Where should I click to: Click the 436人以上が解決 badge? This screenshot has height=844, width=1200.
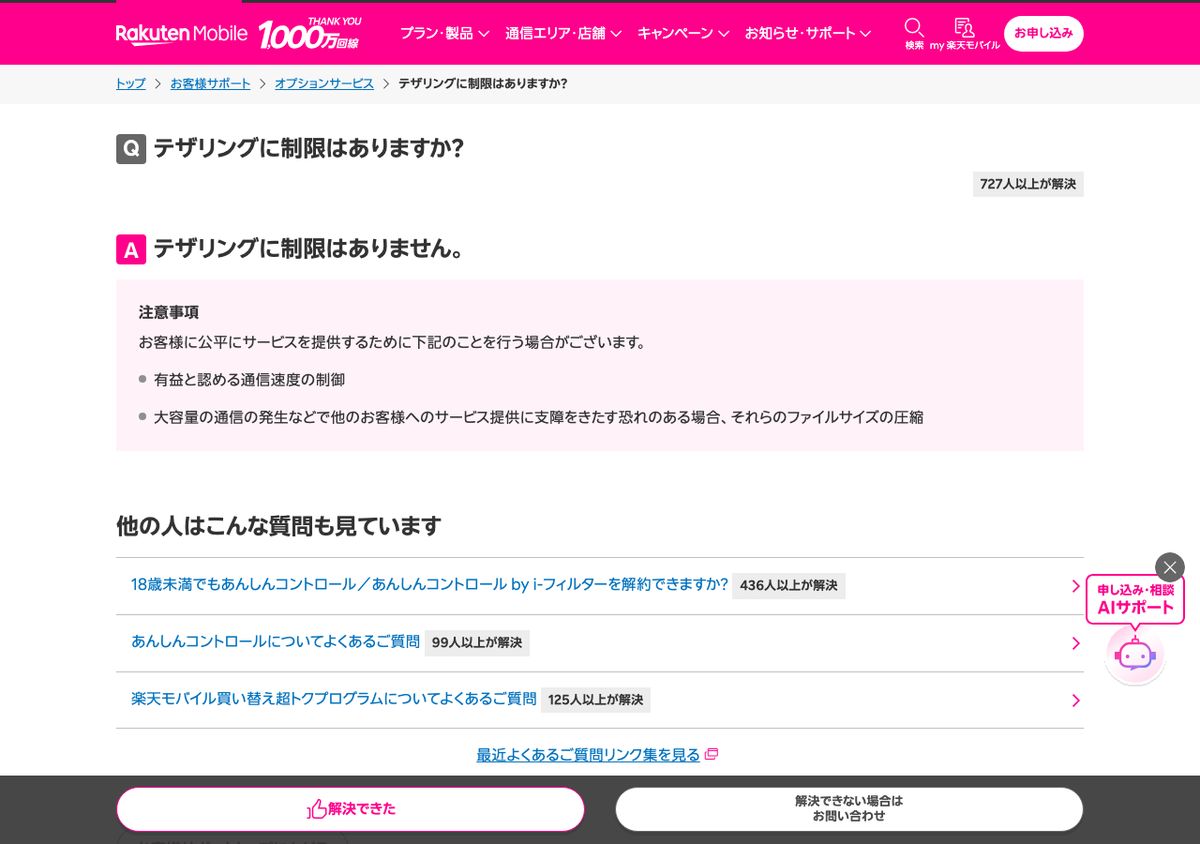pyautogui.click(x=789, y=586)
